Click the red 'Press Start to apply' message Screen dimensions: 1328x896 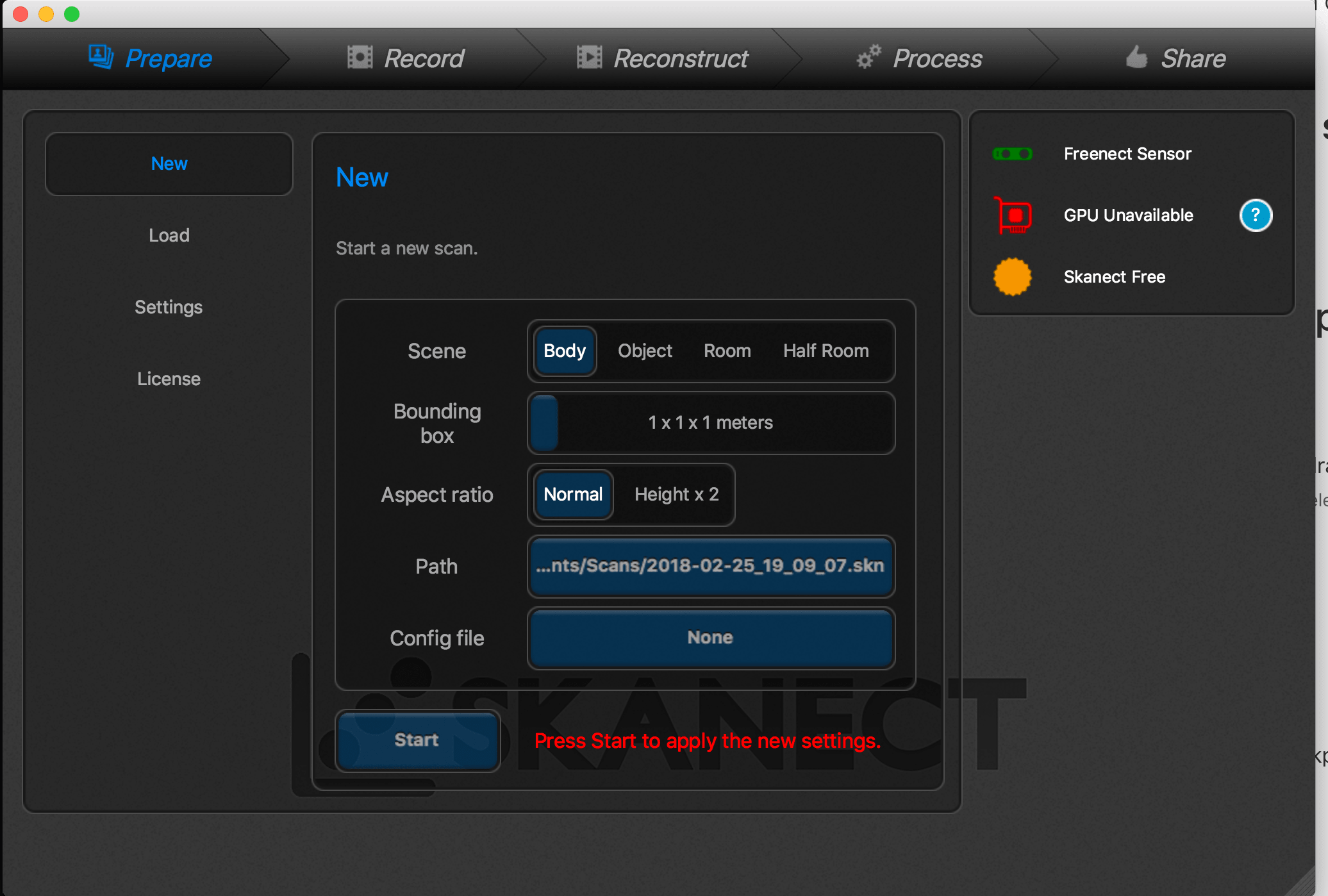[708, 741]
